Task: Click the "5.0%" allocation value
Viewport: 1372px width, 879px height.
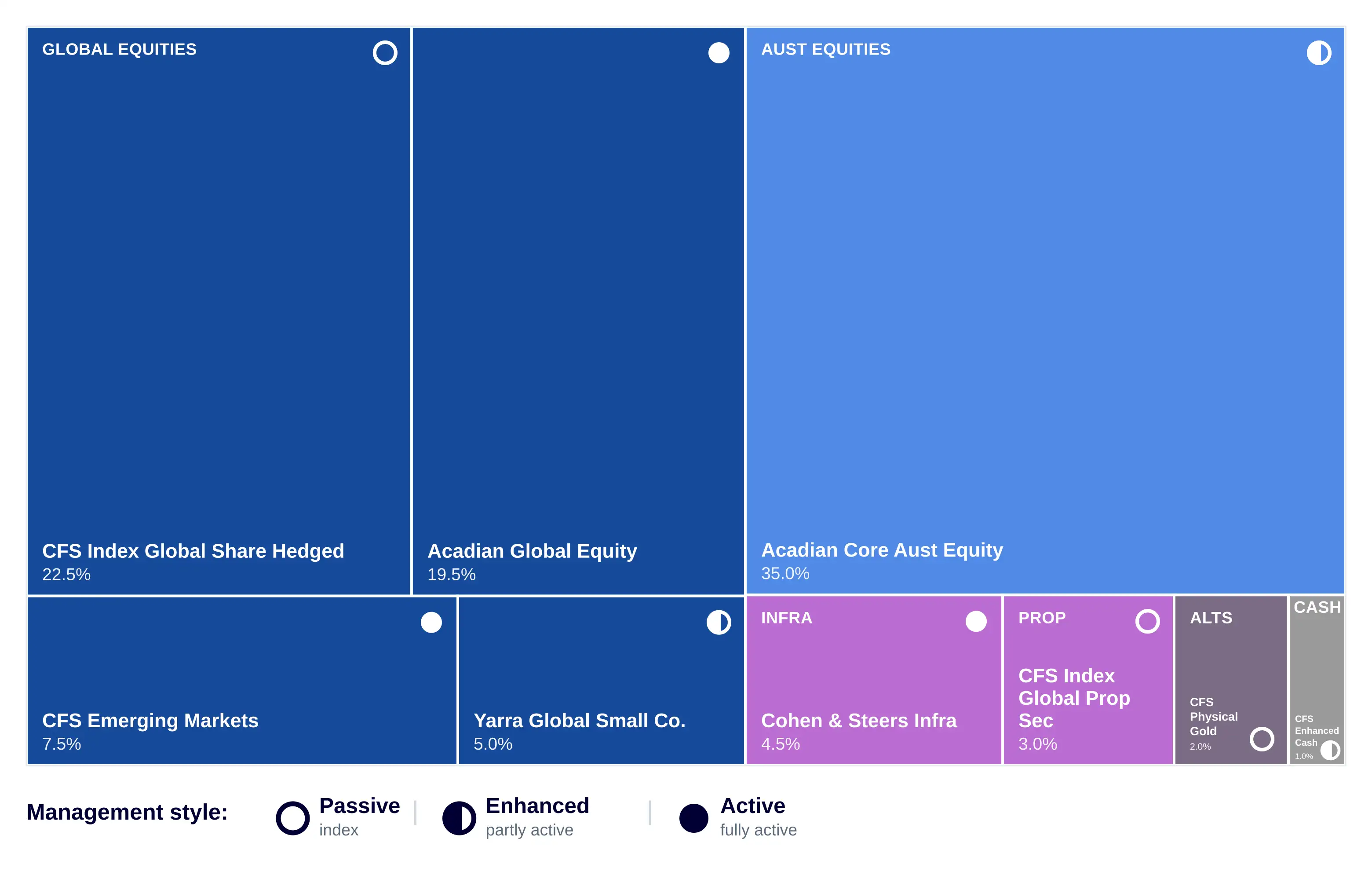Action: point(493,744)
